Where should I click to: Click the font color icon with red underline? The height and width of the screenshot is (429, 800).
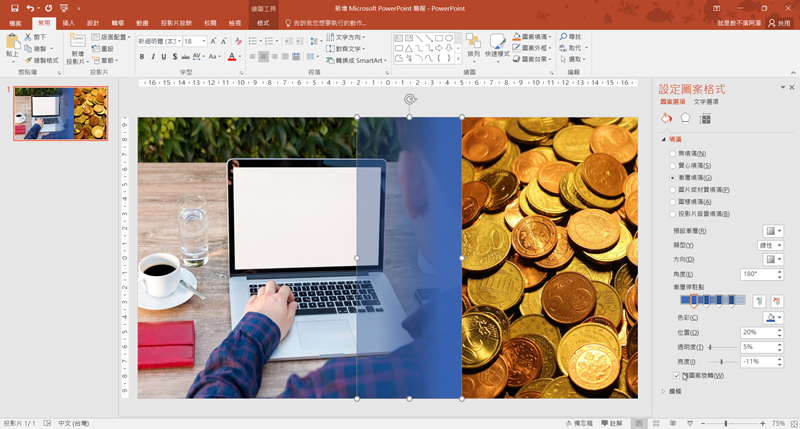coord(232,57)
